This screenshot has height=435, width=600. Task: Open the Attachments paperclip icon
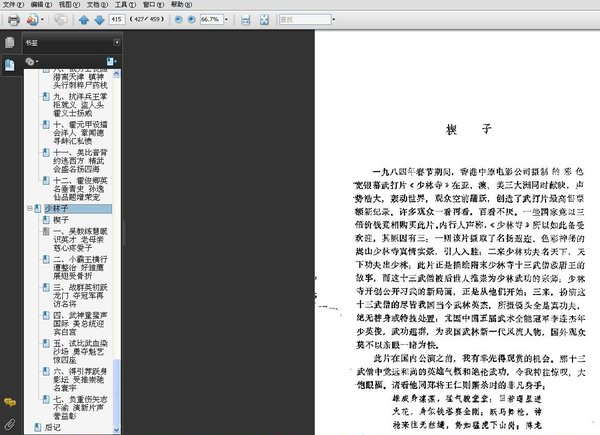click(x=10, y=424)
